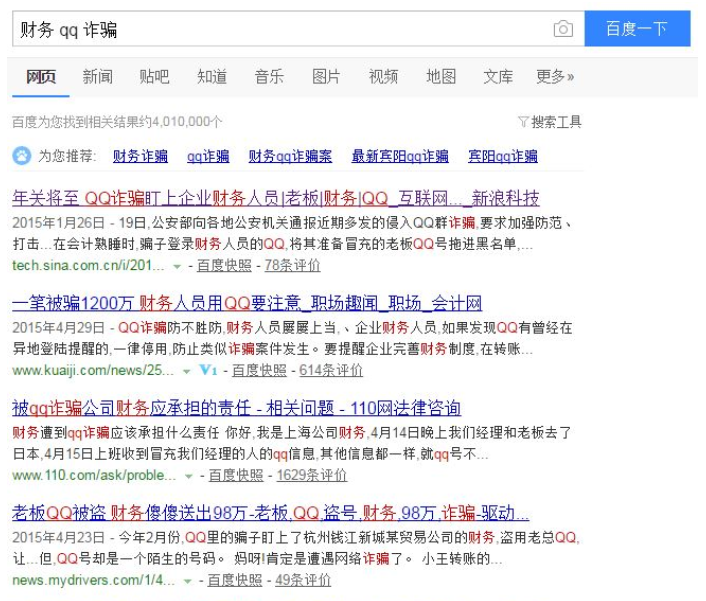The width and height of the screenshot is (706, 601).
Task: View 78条评价 reviews link
Action: (292, 266)
